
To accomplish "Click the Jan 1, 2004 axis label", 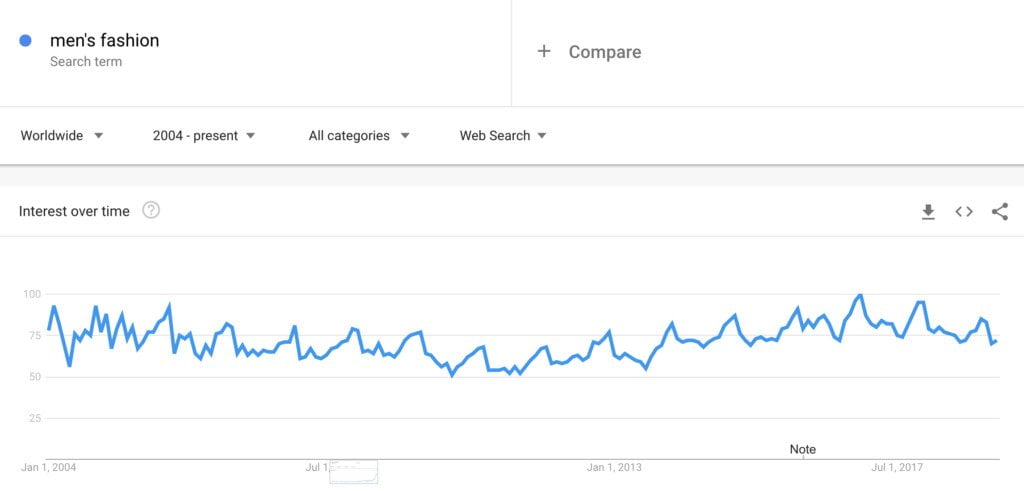I will click(48, 467).
